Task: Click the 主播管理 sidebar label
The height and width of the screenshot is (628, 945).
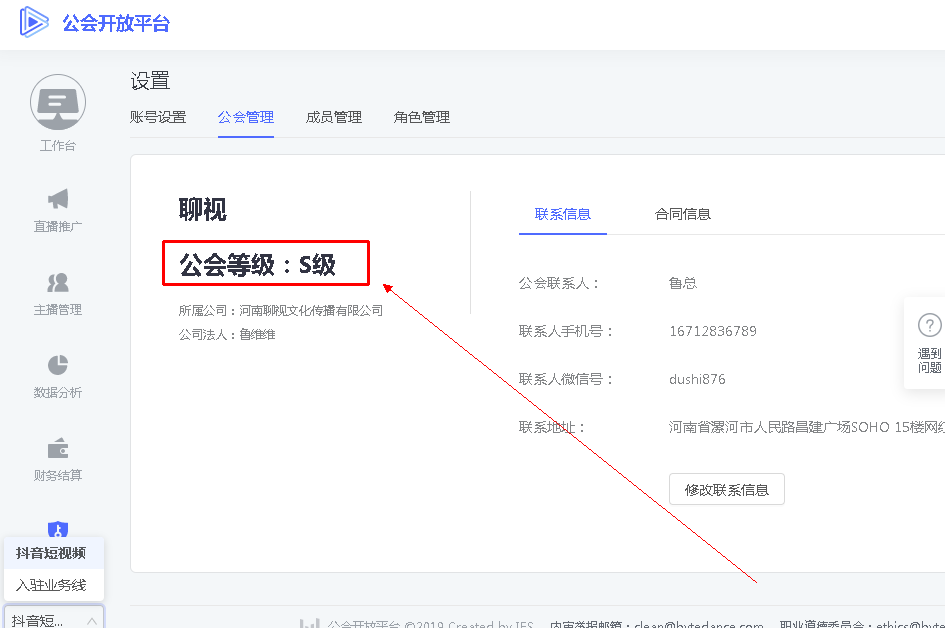Action: click(x=58, y=310)
